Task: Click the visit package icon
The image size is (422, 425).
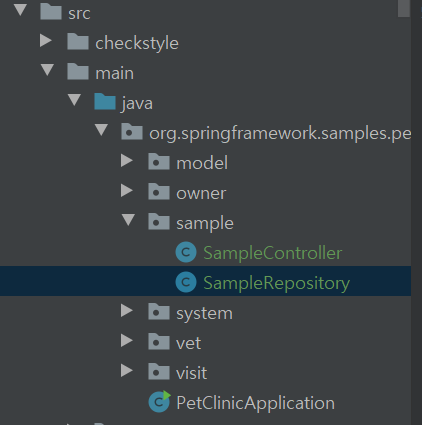Action: pos(159,372)
